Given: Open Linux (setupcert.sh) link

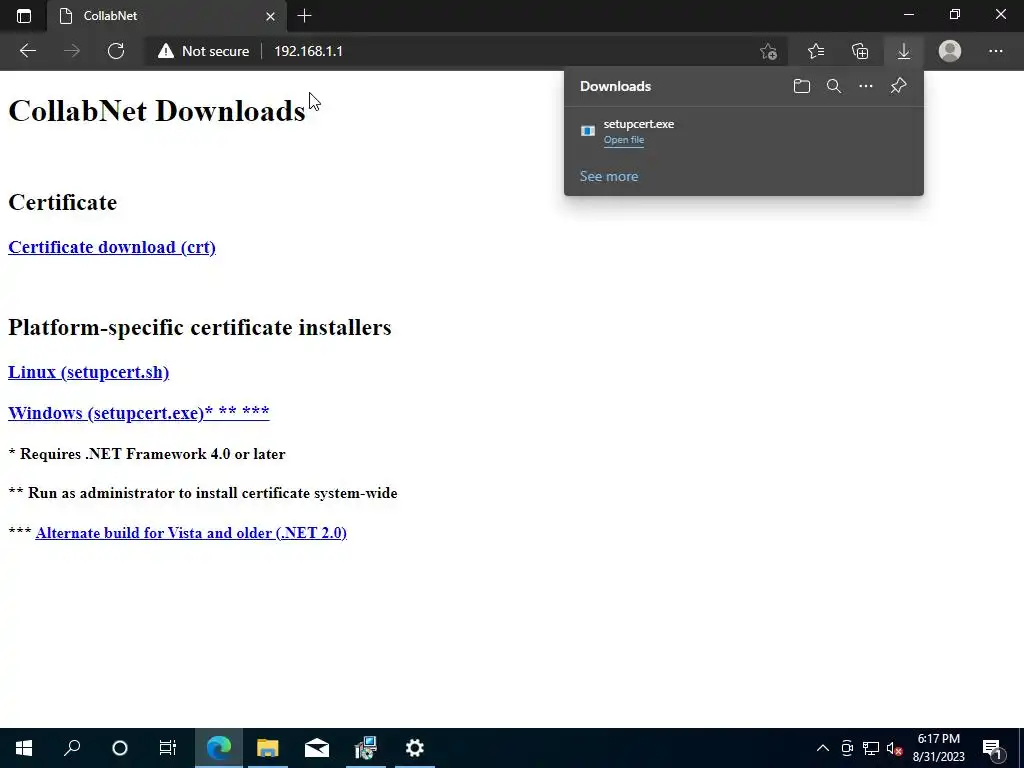Looking at the screenshot, I should pos(88,372).
